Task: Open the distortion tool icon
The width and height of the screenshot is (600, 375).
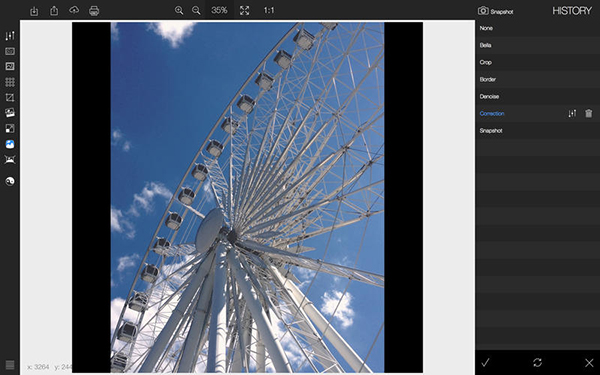Action: pyautogui.click(x=10, y=160)
